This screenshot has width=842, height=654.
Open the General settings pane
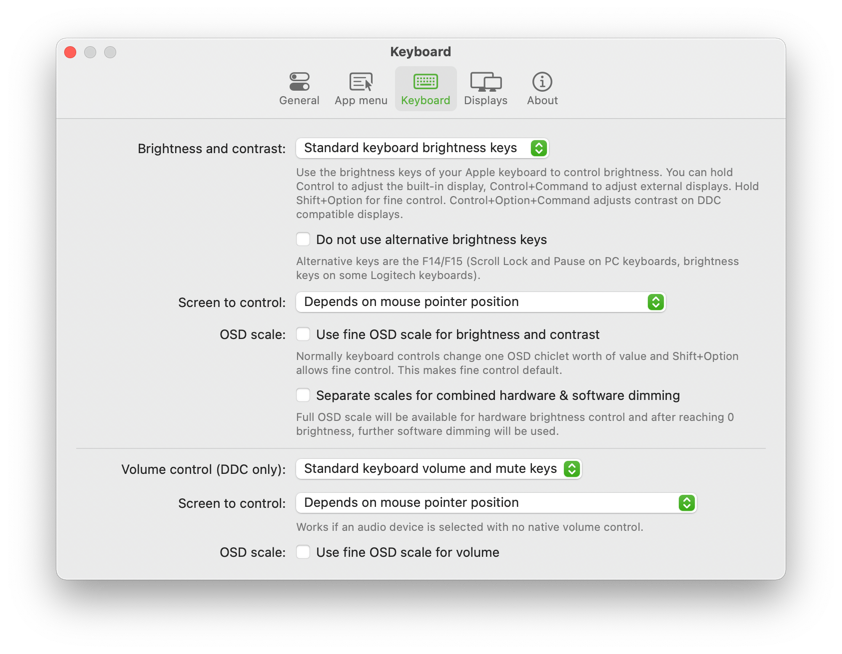pos(299,82)
